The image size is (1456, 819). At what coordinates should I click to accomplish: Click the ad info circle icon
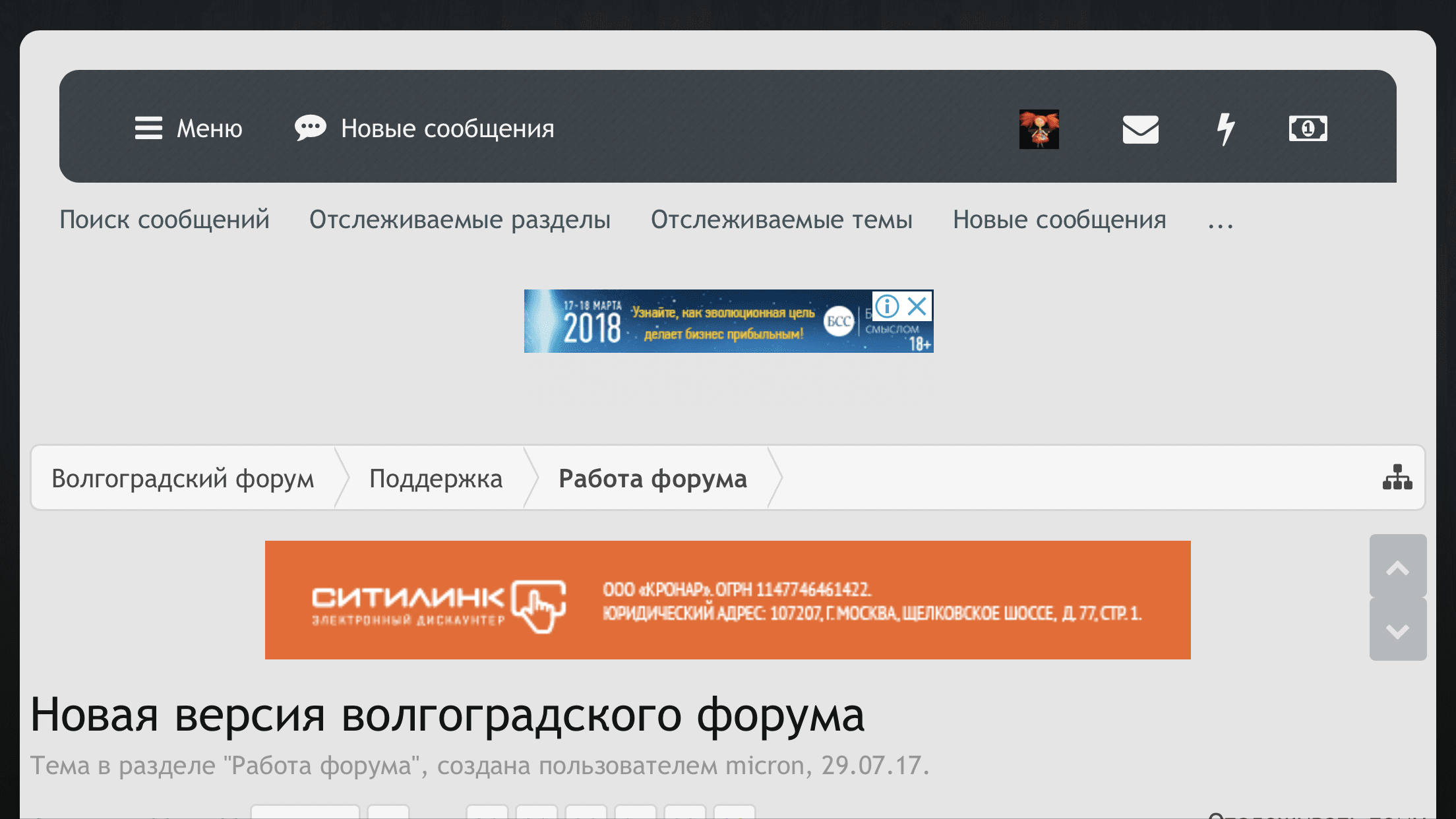coord(888,306)
